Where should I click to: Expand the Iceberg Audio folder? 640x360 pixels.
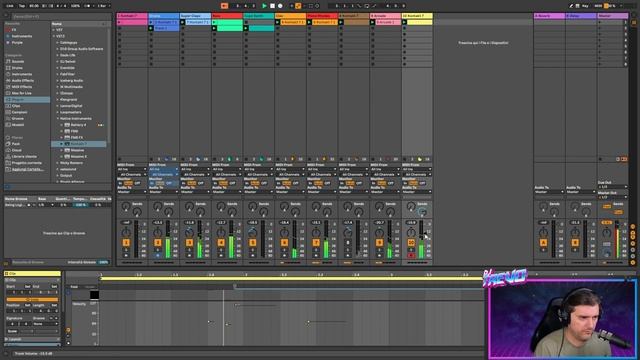tap(57, 80)
